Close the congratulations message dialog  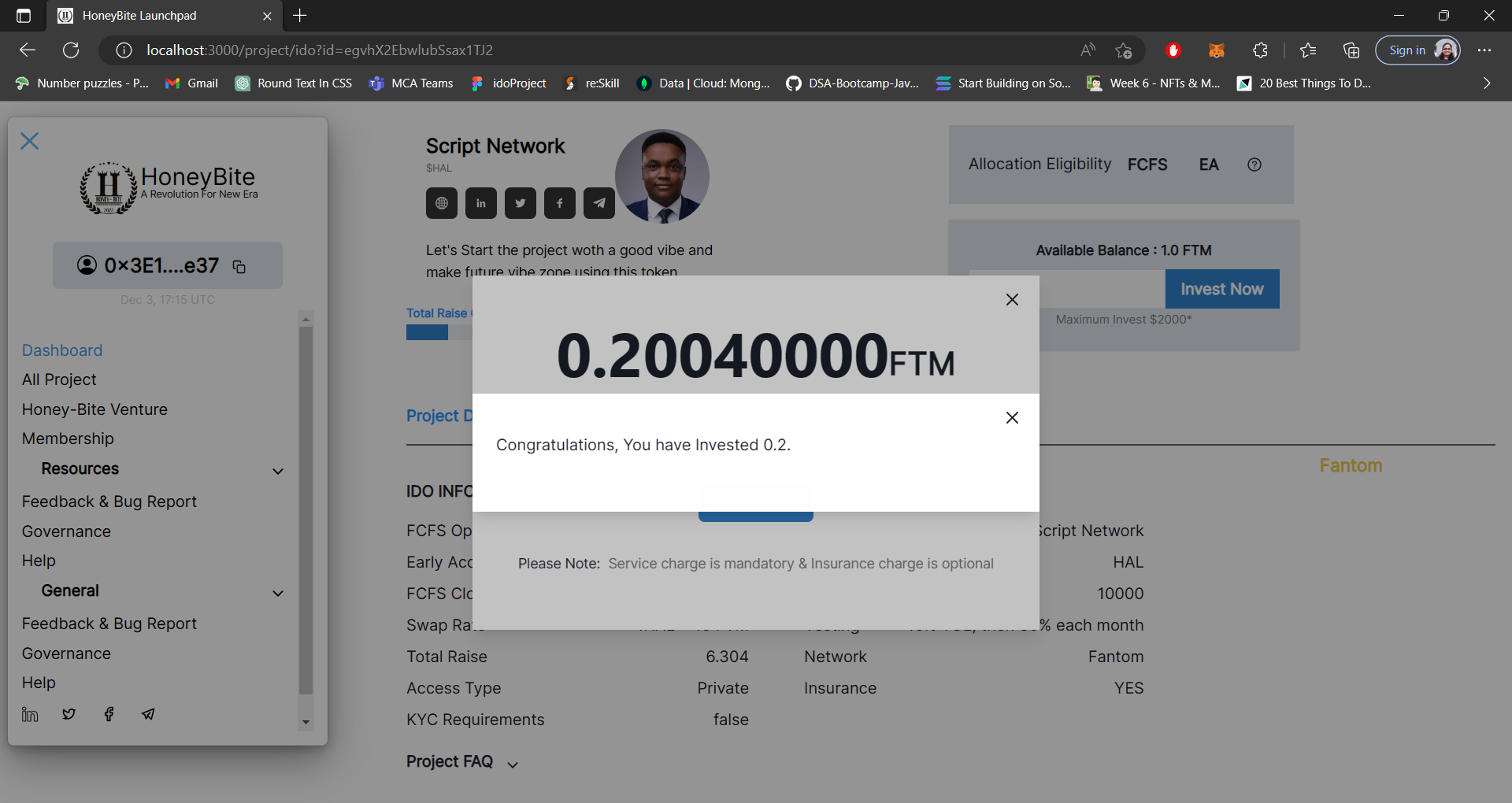coord(1013,418)
